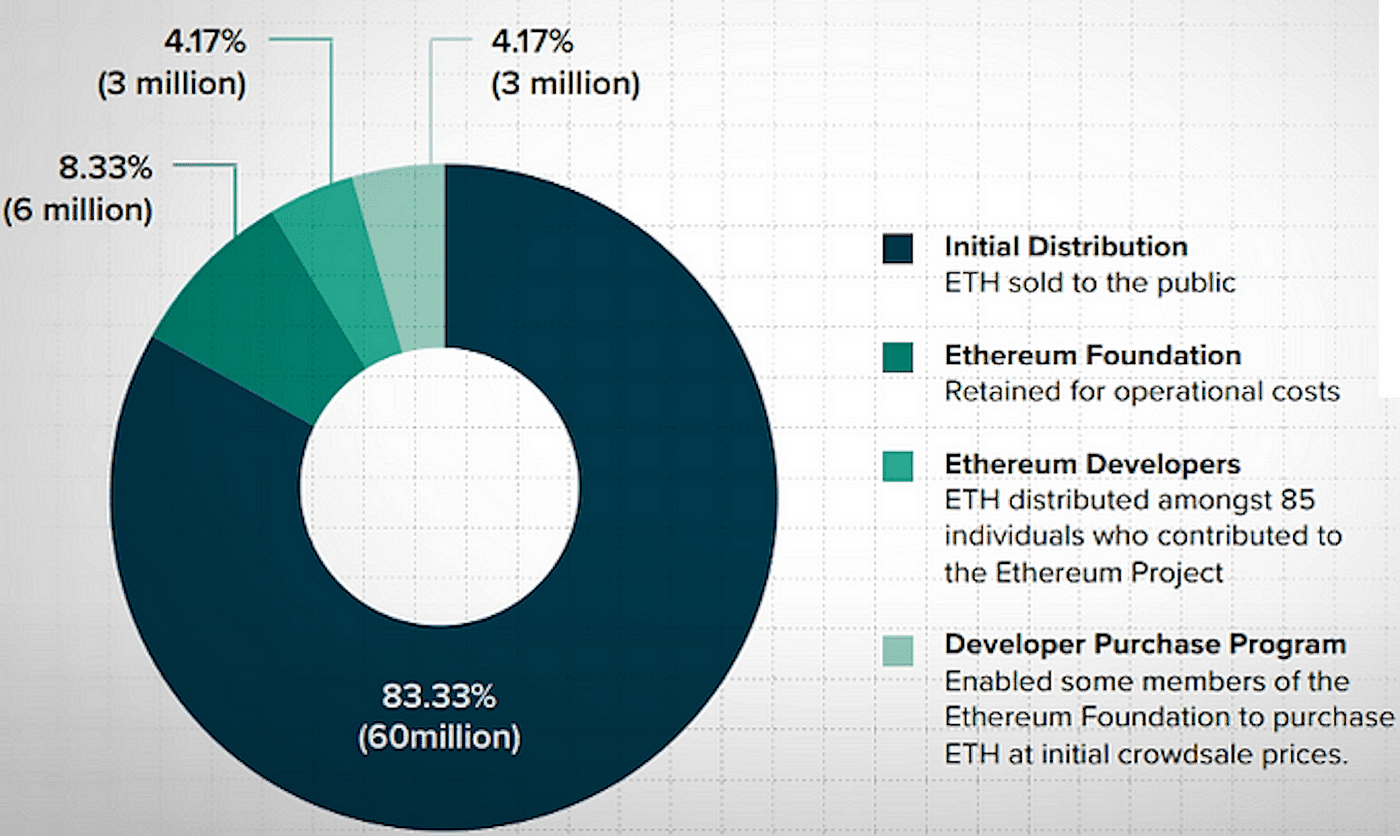1400x836 pixels.
Task: Click the 'individuals who contributed to' text line
Action: pos(1142,536)
